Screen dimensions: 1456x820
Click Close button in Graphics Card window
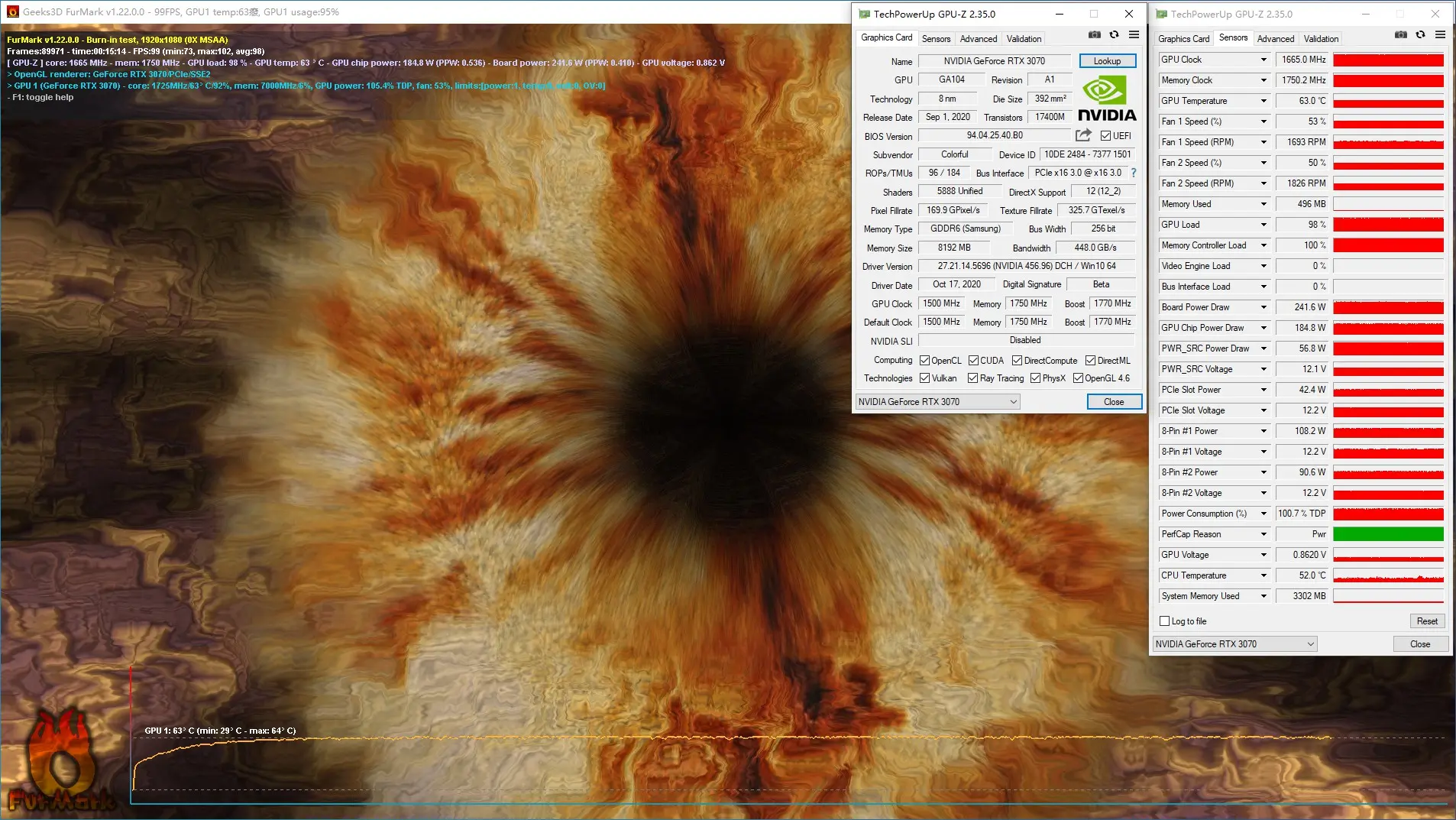tap(1114, 402)
